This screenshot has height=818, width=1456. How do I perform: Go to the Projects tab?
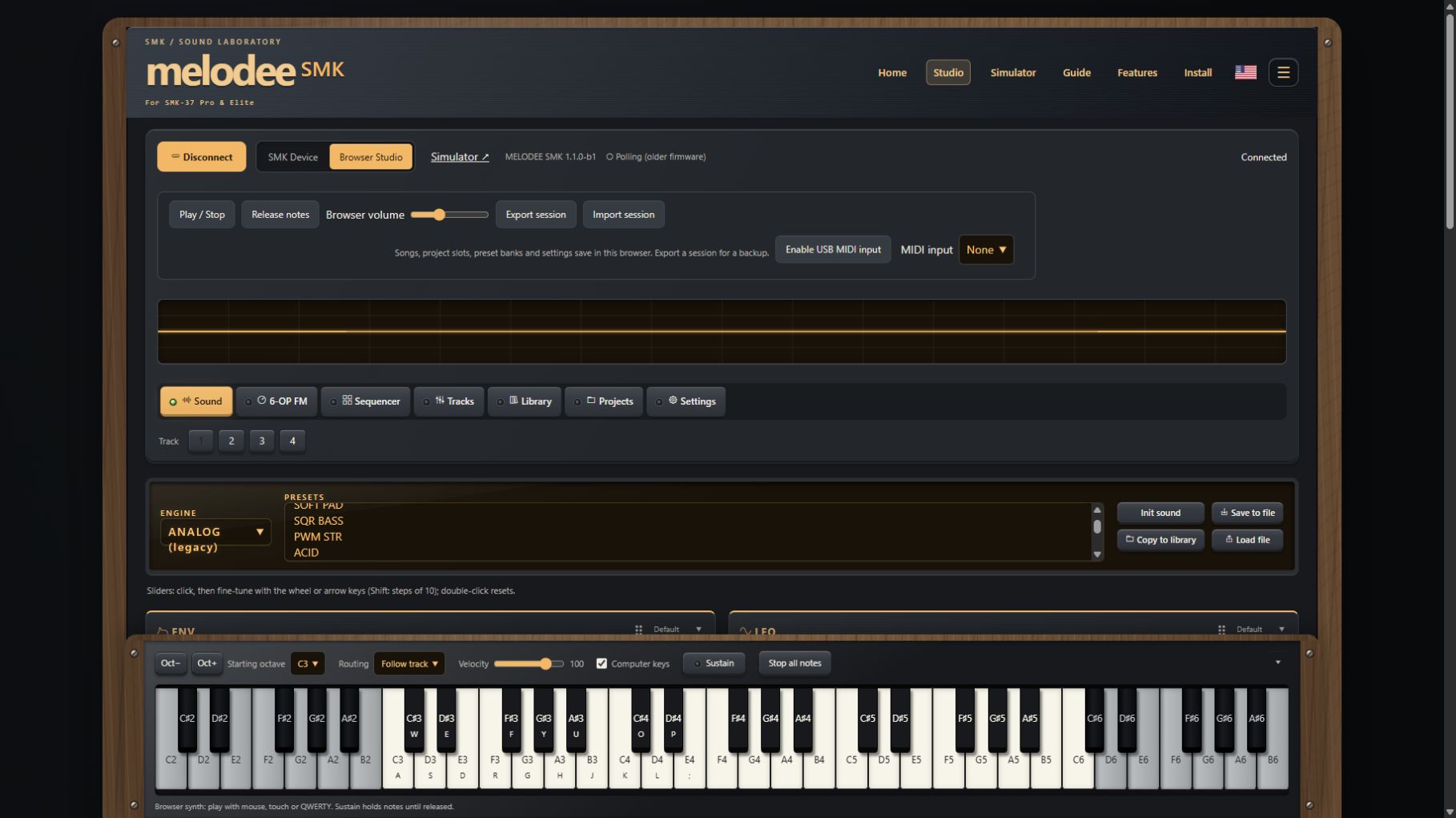(604, 401)
